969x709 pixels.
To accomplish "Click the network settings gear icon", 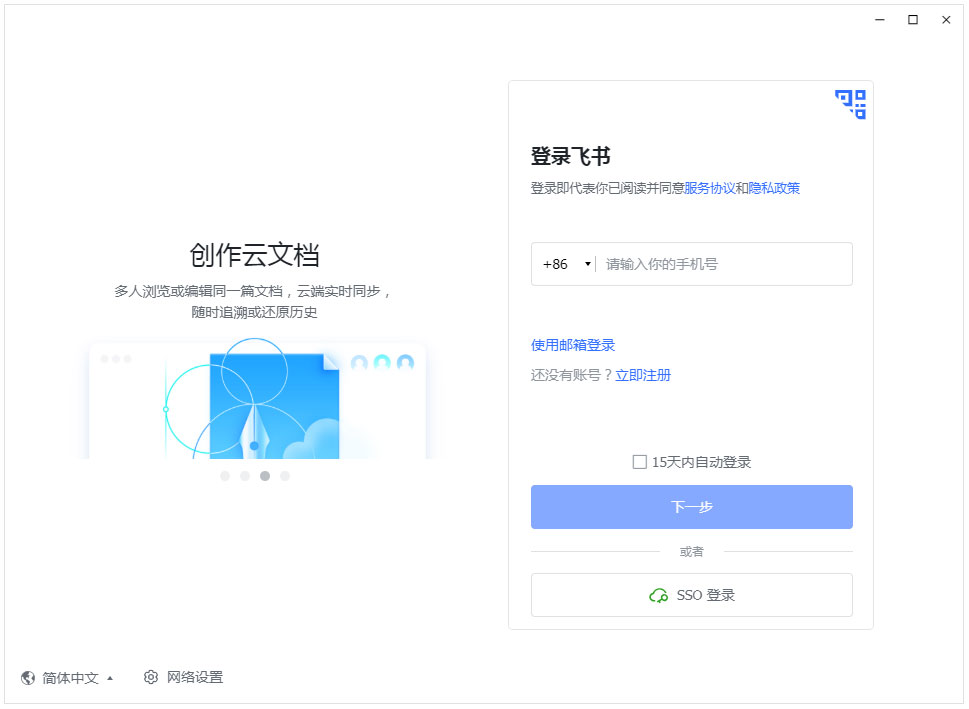I will pyautogui.click(x=151, y=678).
